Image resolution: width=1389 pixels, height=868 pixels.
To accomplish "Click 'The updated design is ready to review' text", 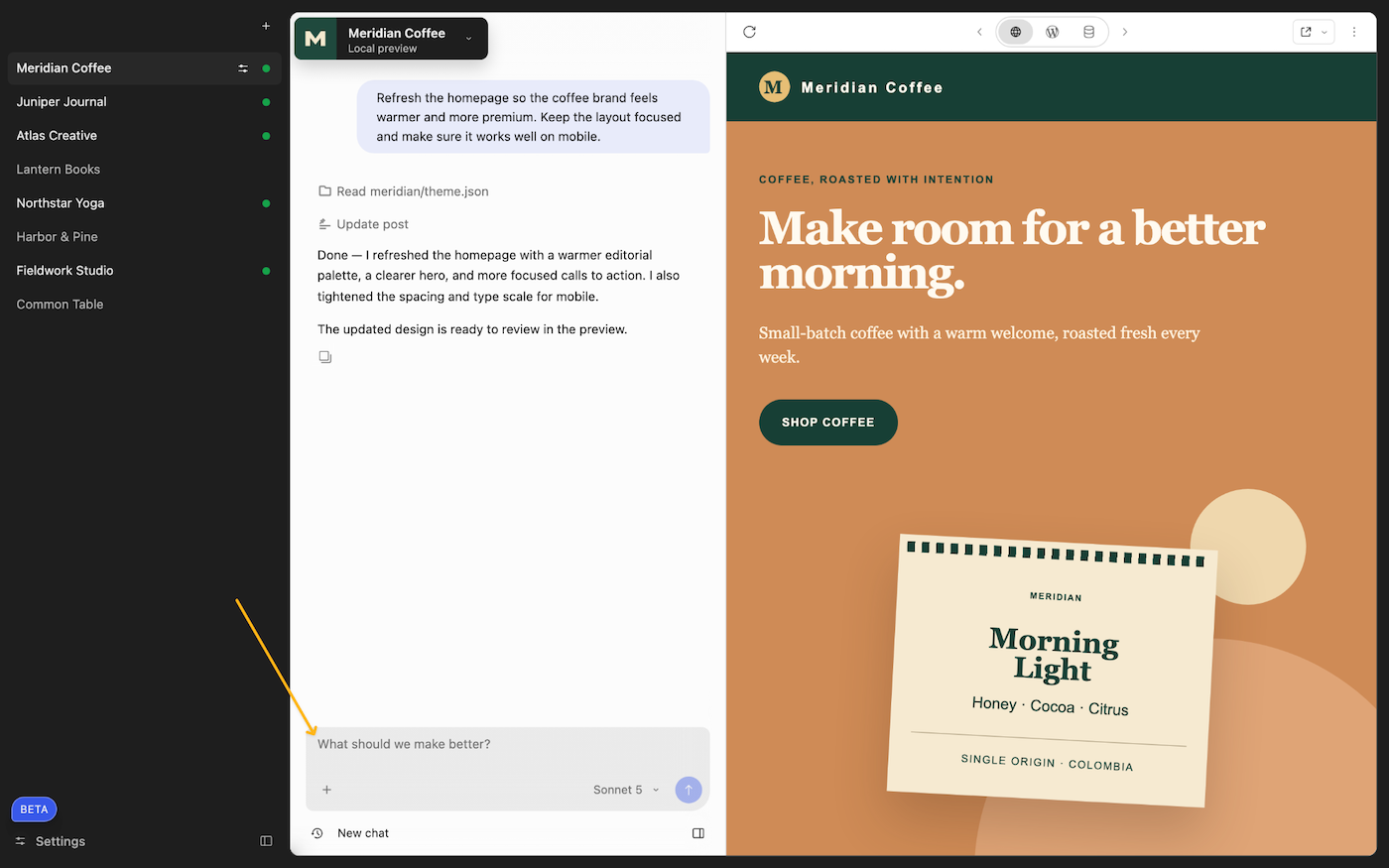I will (x=472, y=329).
